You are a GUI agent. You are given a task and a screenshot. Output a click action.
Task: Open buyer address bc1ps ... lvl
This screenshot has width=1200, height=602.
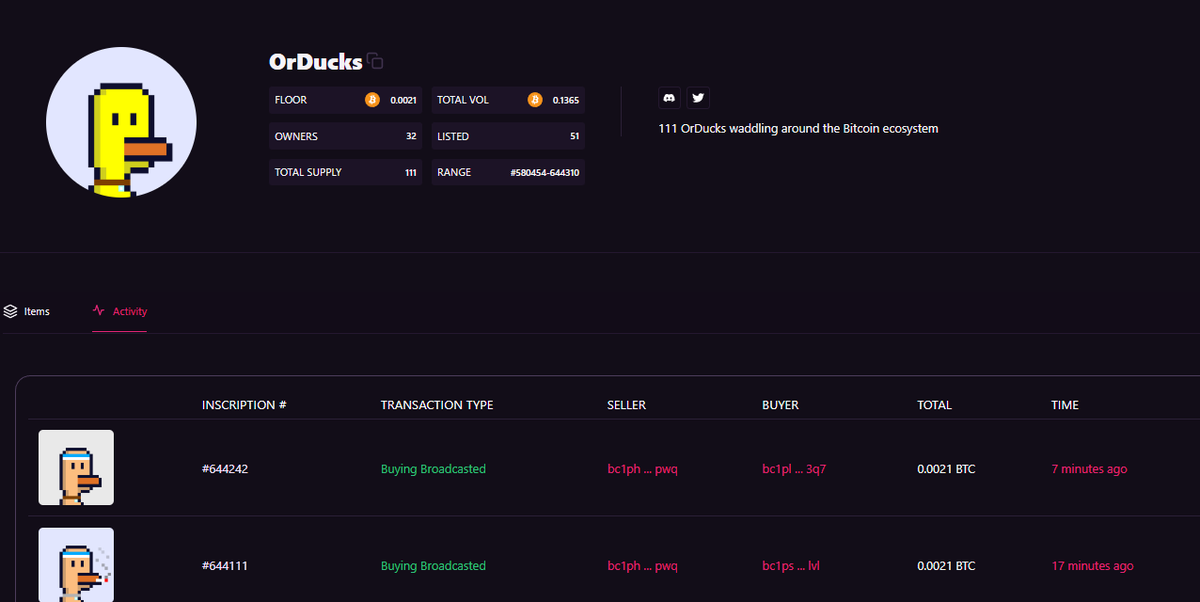791,566
